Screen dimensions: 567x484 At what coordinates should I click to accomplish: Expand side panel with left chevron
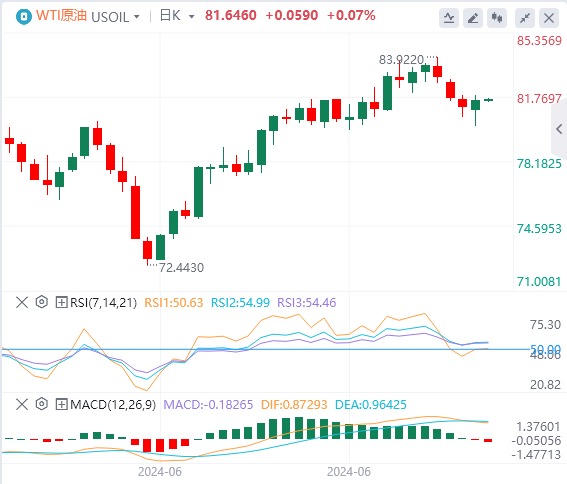pyautogui.click(x=559, y=129)
